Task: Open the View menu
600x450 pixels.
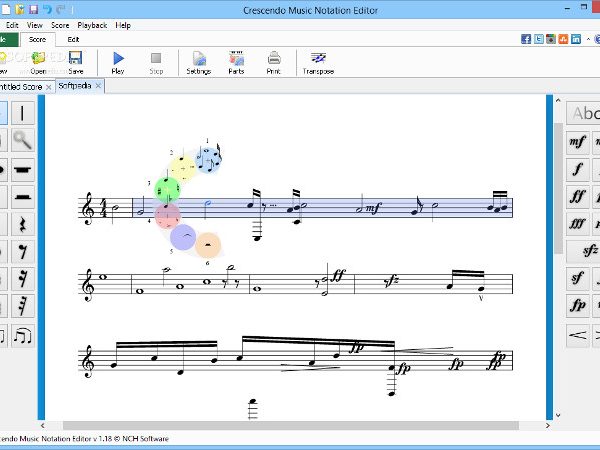Action: point(34,25)
